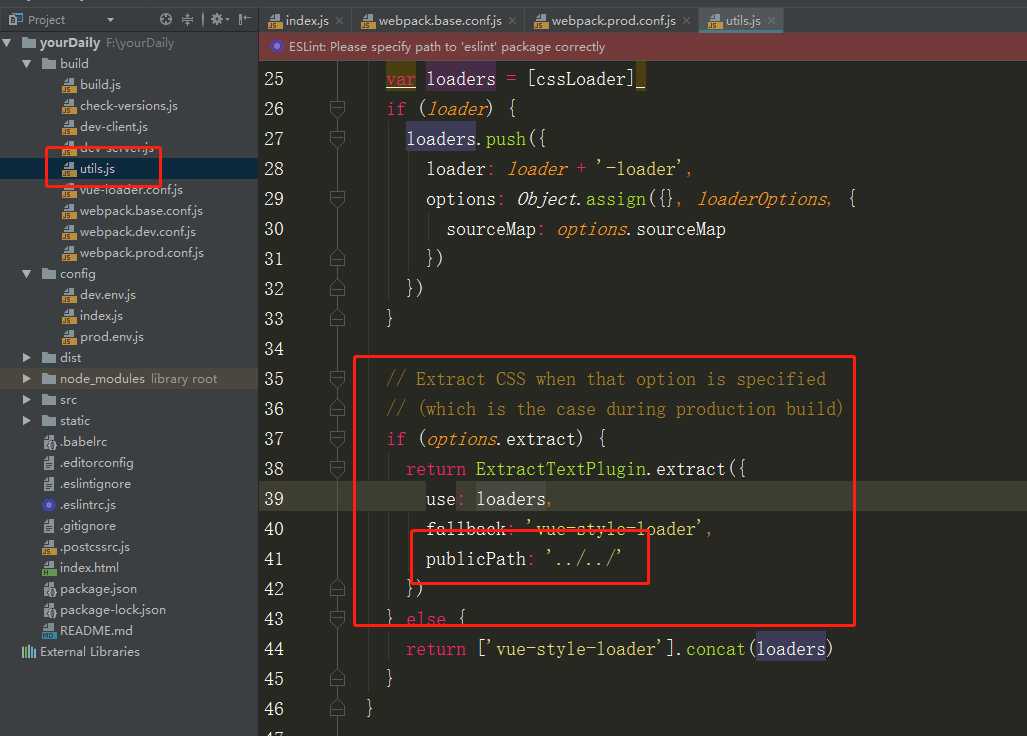Image resolution: width=1027 pixels, height=736 pixels.
Task: Select dev-client.js file
Action: pos(113,127)
